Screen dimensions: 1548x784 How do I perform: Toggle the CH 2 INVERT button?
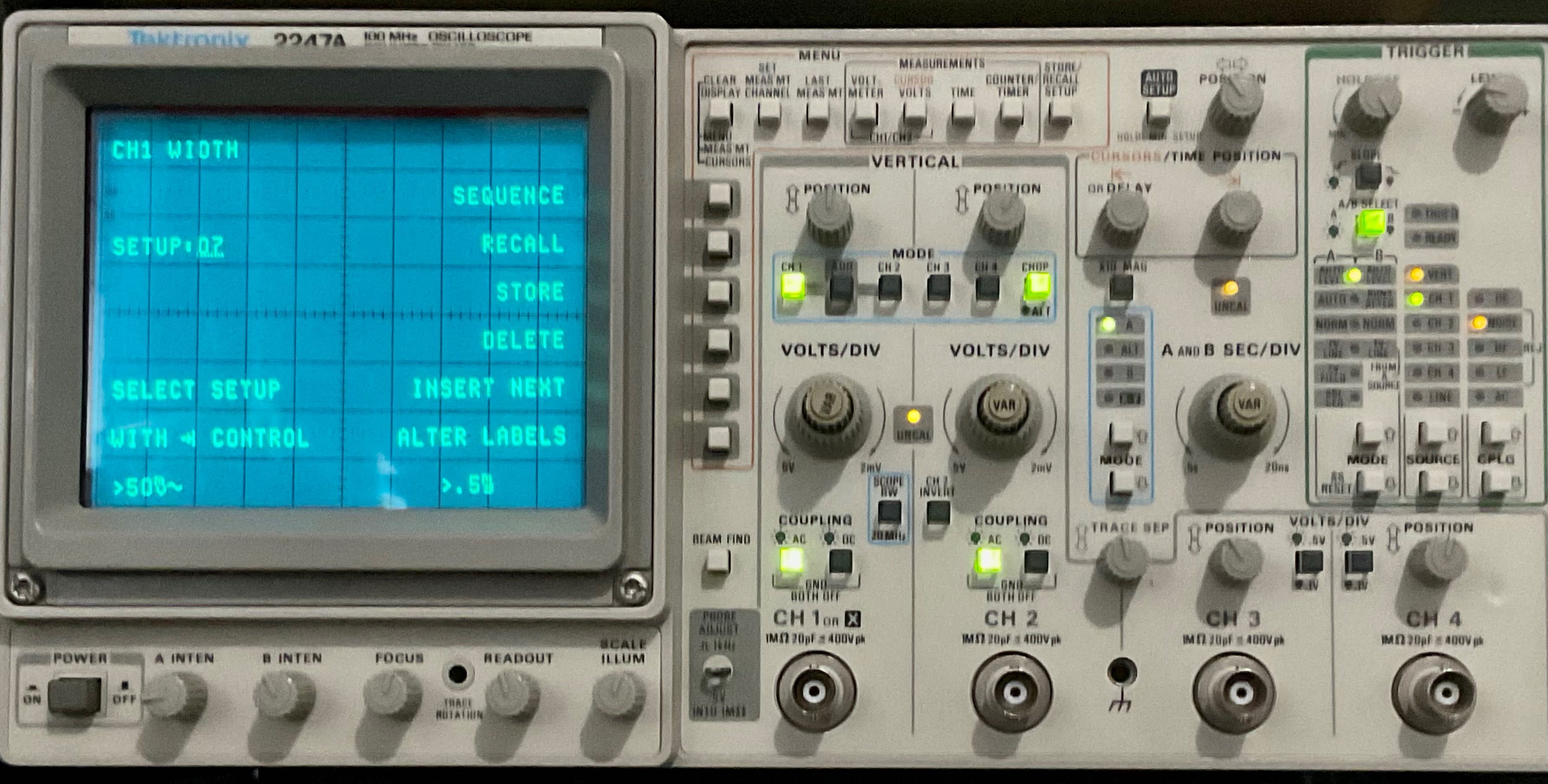click(x=938, y=513)
